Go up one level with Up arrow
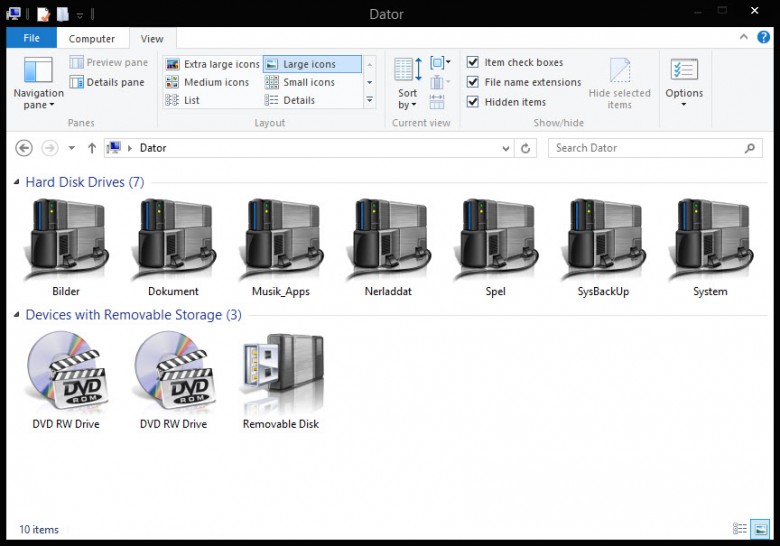 click(x=92, y=148)
